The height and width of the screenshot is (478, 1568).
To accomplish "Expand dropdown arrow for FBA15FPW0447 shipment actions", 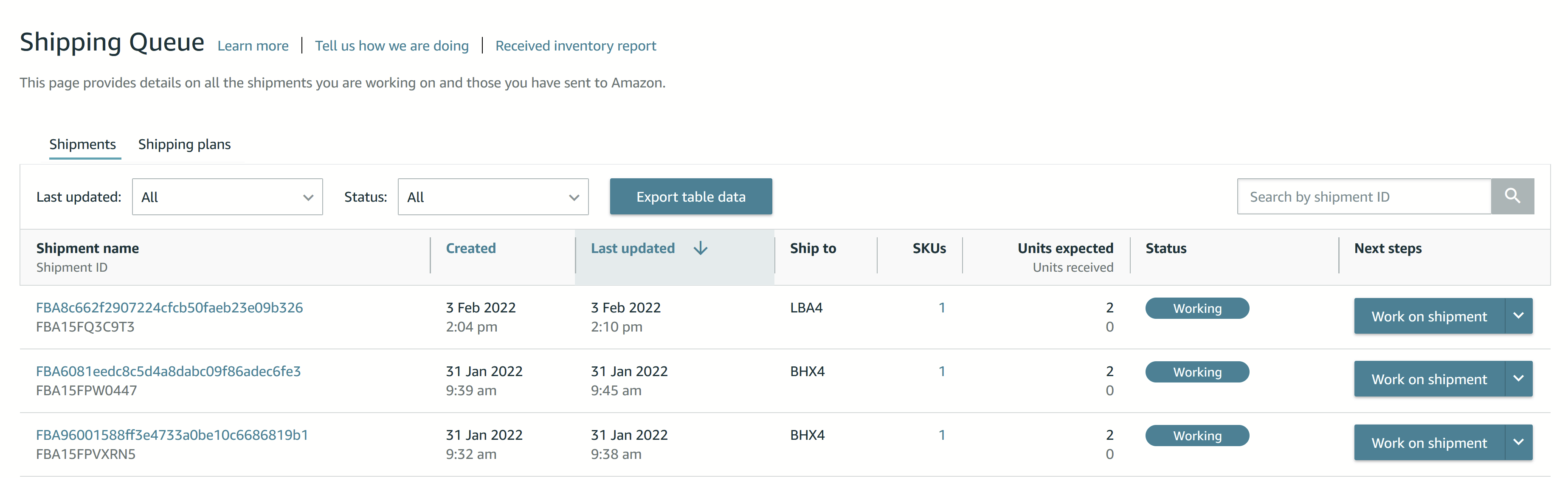I will 1518,379.
